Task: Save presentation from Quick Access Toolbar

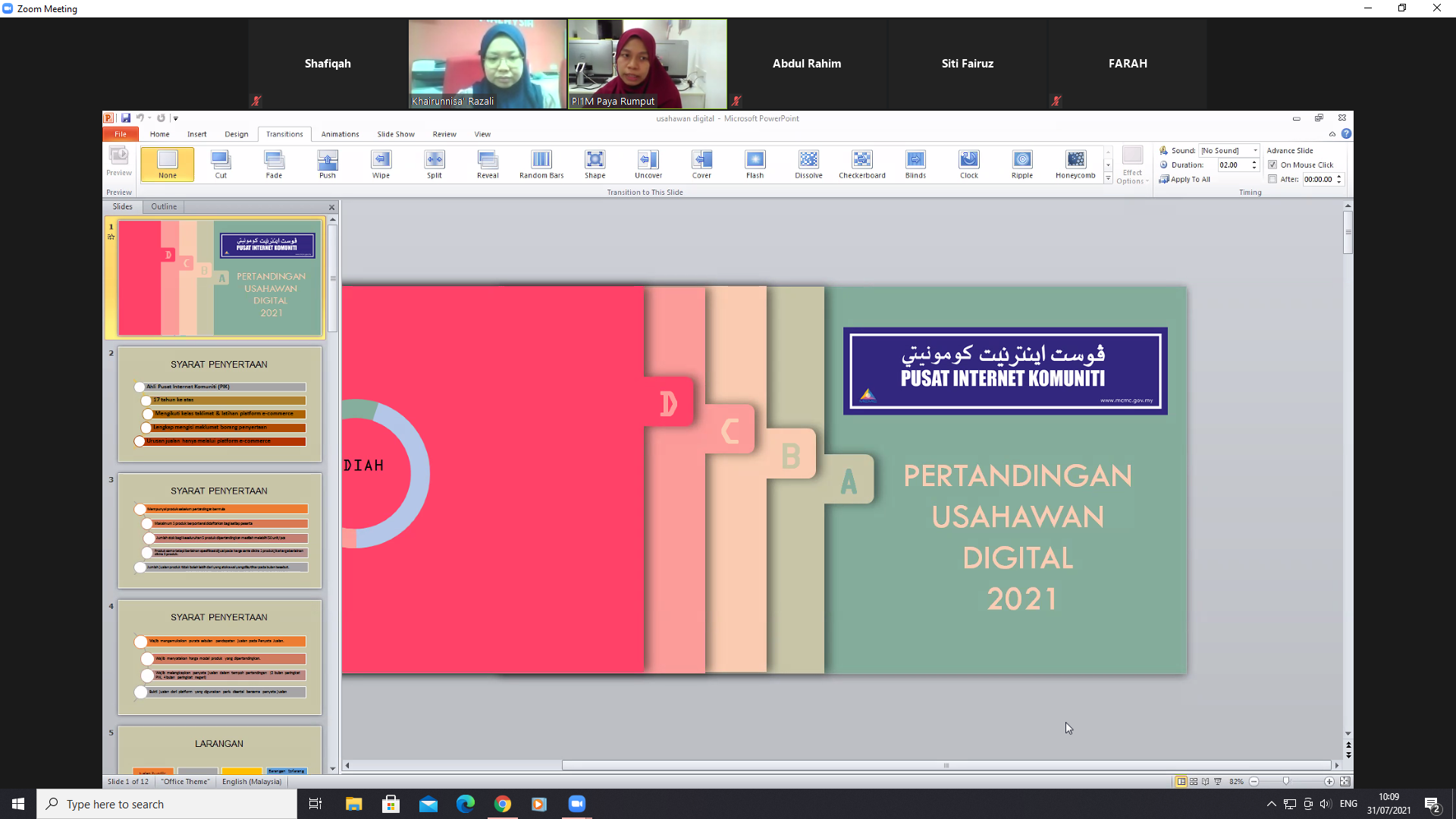Action: coord(126,118)
